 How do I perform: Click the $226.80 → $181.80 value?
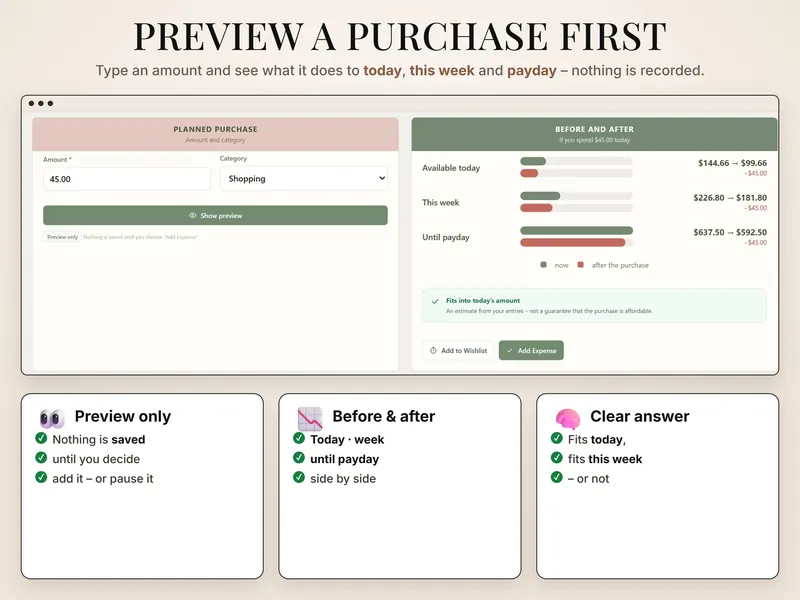tap(730, 198)
